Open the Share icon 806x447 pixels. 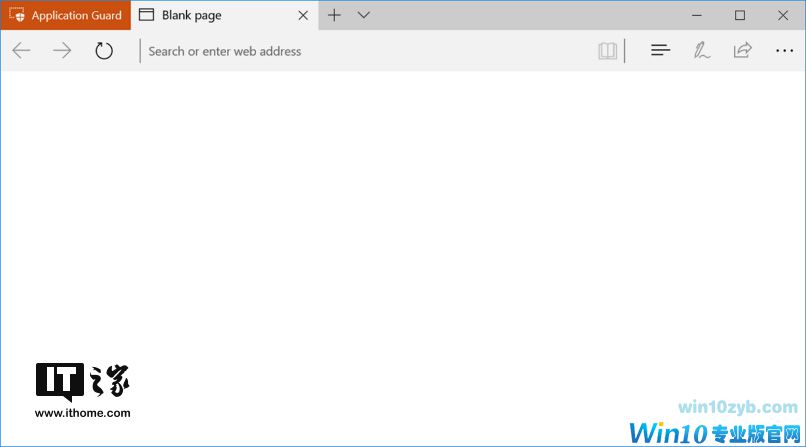point(743,50)
